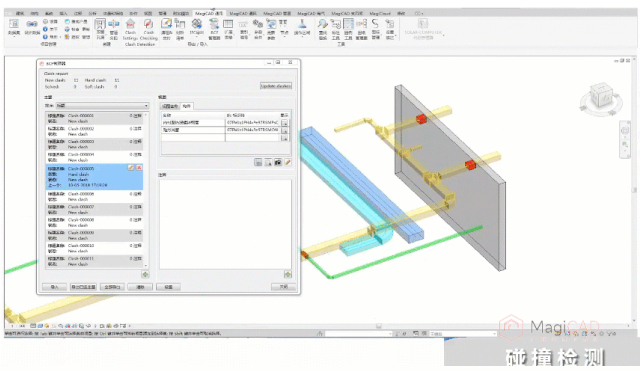Click the pencil edit icon beside the camera icon

(x=288, y=163)
